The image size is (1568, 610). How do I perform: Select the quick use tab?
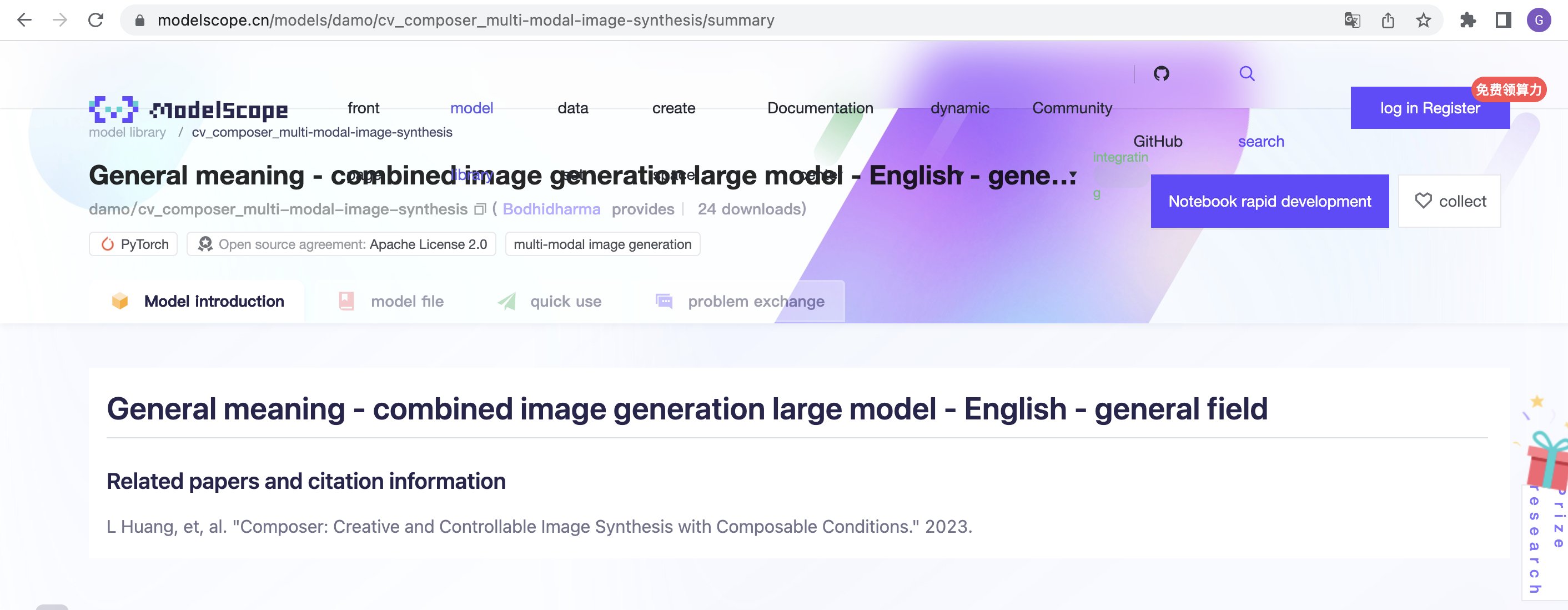566,301
